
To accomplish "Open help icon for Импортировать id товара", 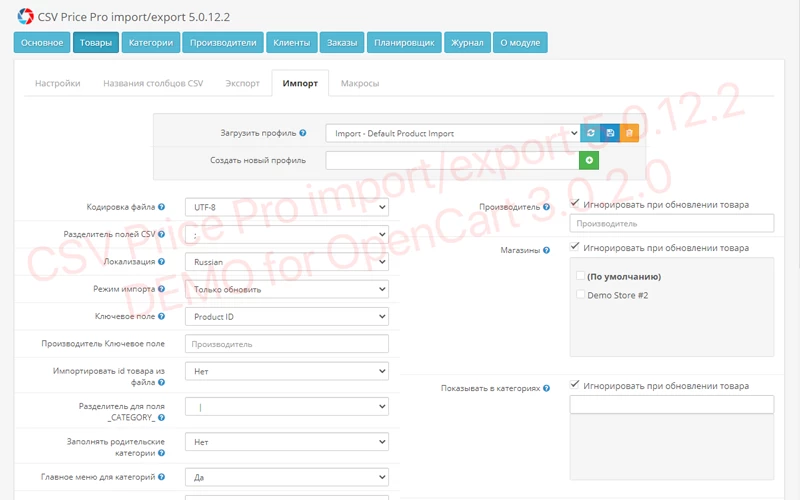I will (161, 382).
